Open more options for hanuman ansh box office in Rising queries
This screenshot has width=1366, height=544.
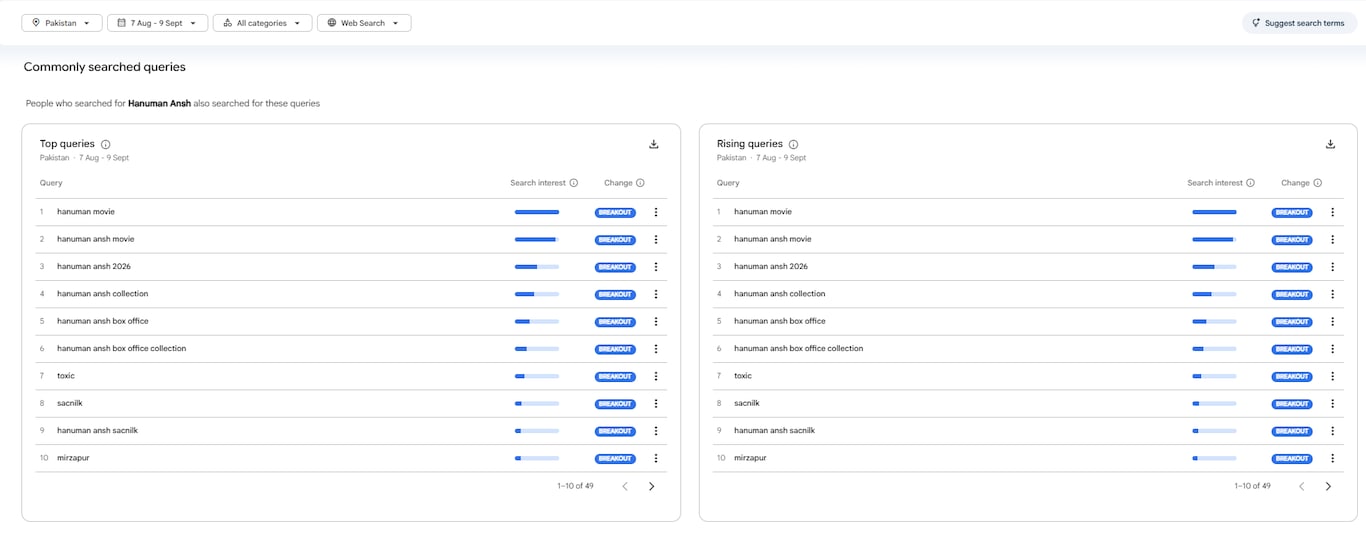coord(1332,322)
